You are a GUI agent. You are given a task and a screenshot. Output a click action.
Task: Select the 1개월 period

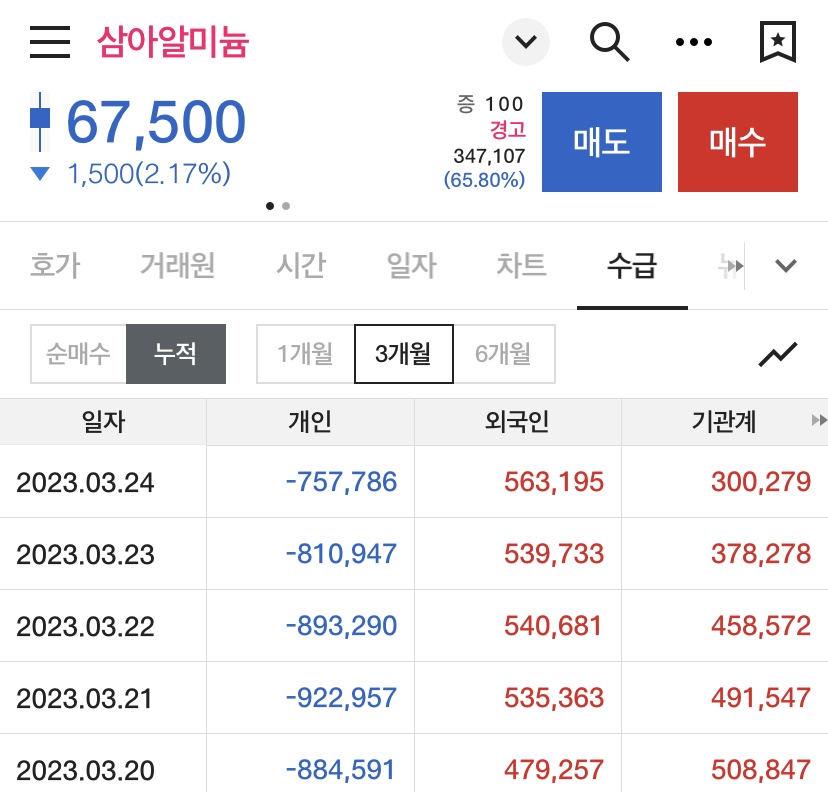click(x=305, y=354)
